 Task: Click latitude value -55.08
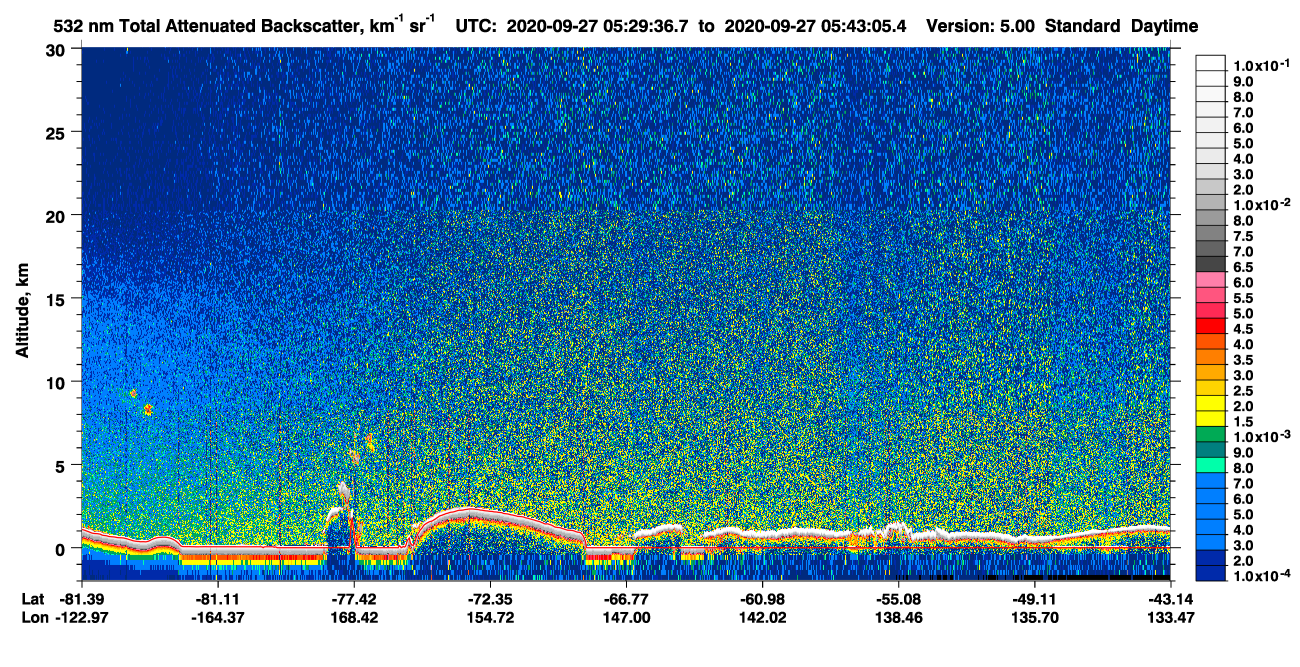[x=897, y=598]
